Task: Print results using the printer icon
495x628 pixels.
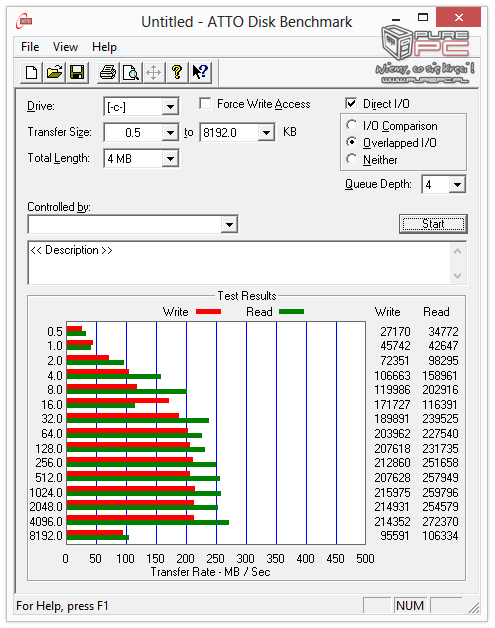Action: [x=108, y=72]
